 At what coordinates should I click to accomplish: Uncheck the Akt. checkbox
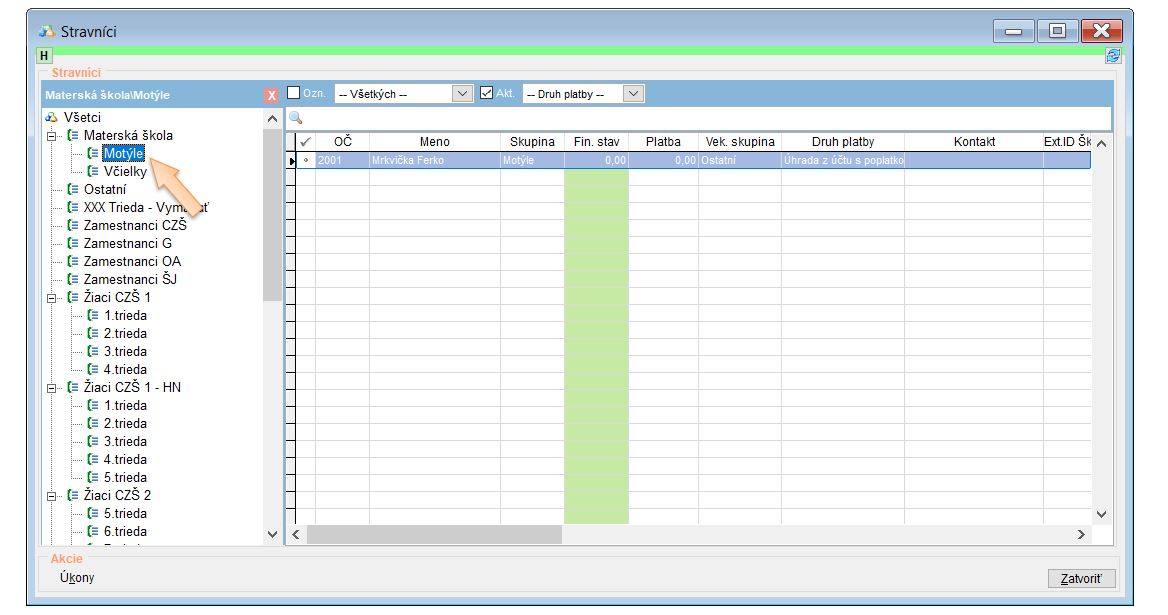pos(487,93)
